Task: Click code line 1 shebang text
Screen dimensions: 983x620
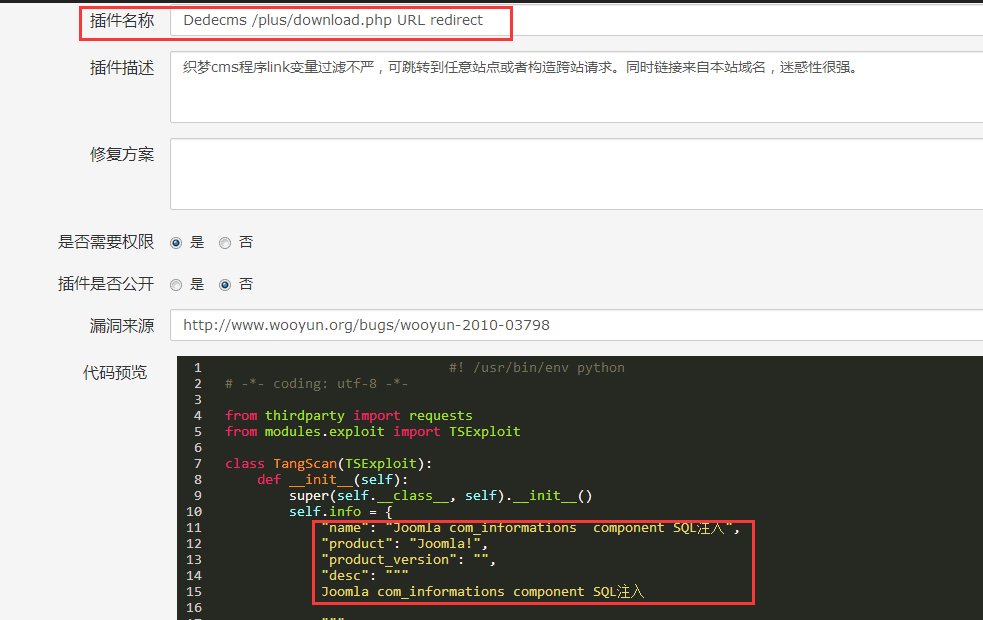Action: click(537, 367)
